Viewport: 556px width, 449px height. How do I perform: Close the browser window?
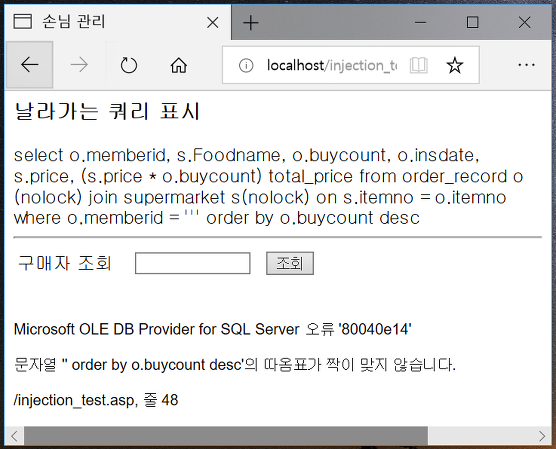[524, 23]
